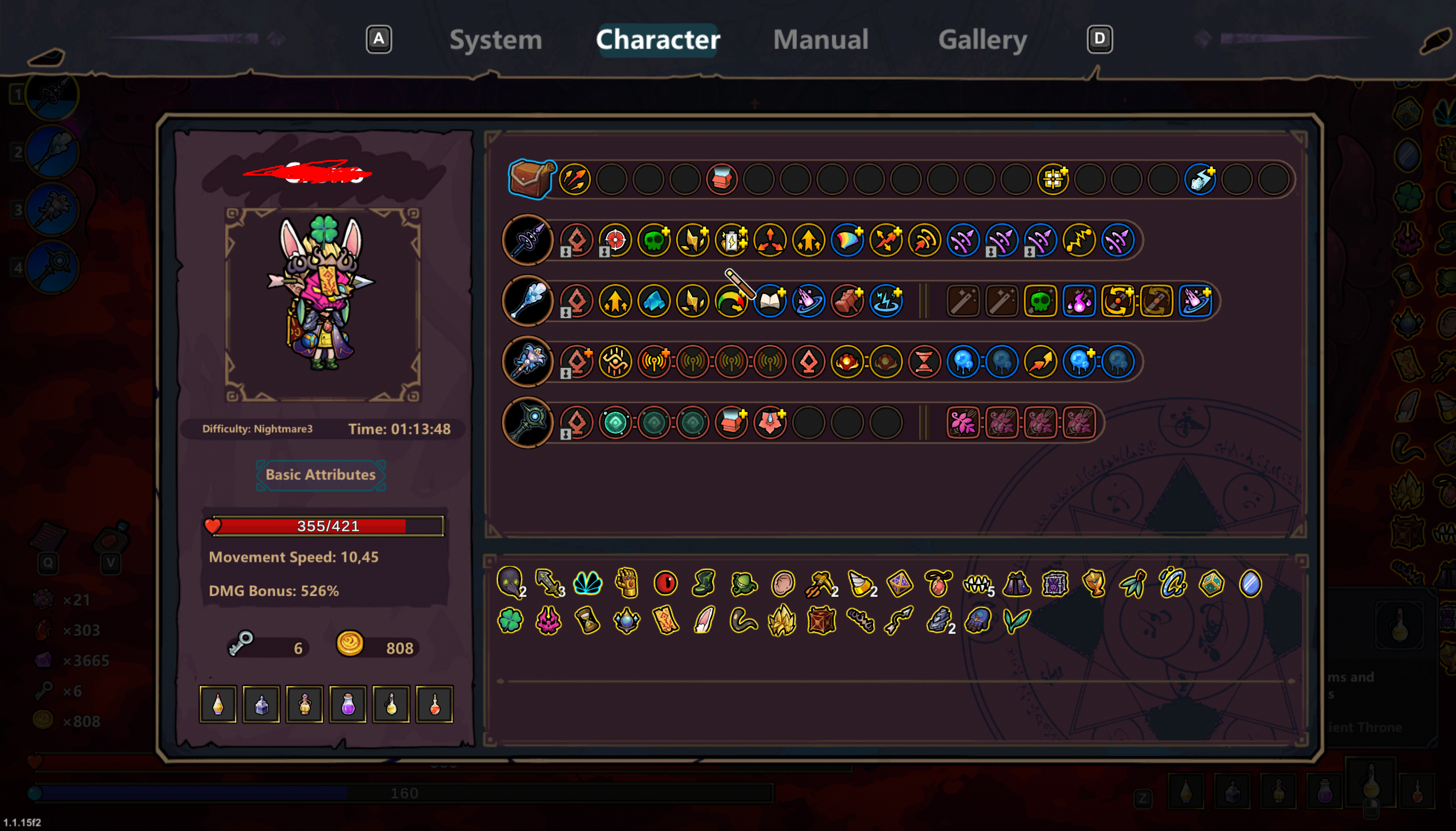Click the red eyeball relic icon
Viewport: 1456px width, 831px height.
pyautogui.click(x=665, y=583)
